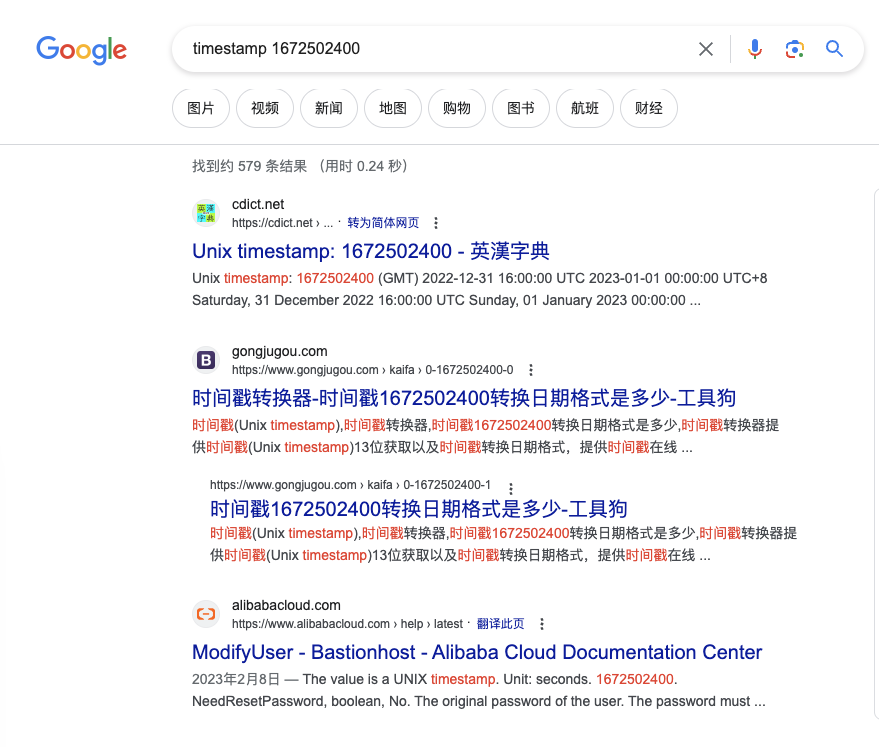Viewport: 879px width, 747px height.
Task: Click the 转为简体网页 link
Action: (x=383, y=223)
